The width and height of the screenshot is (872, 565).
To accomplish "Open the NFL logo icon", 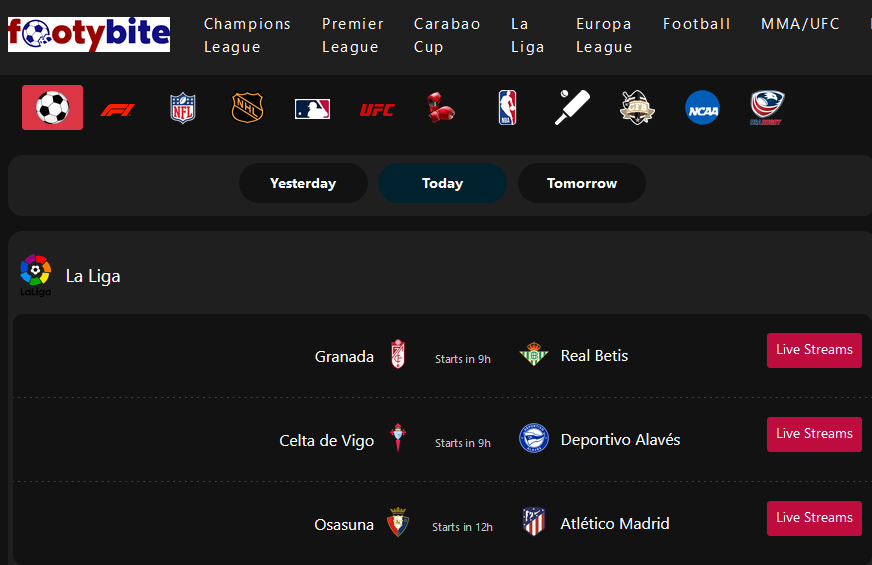I will [182, 108].
